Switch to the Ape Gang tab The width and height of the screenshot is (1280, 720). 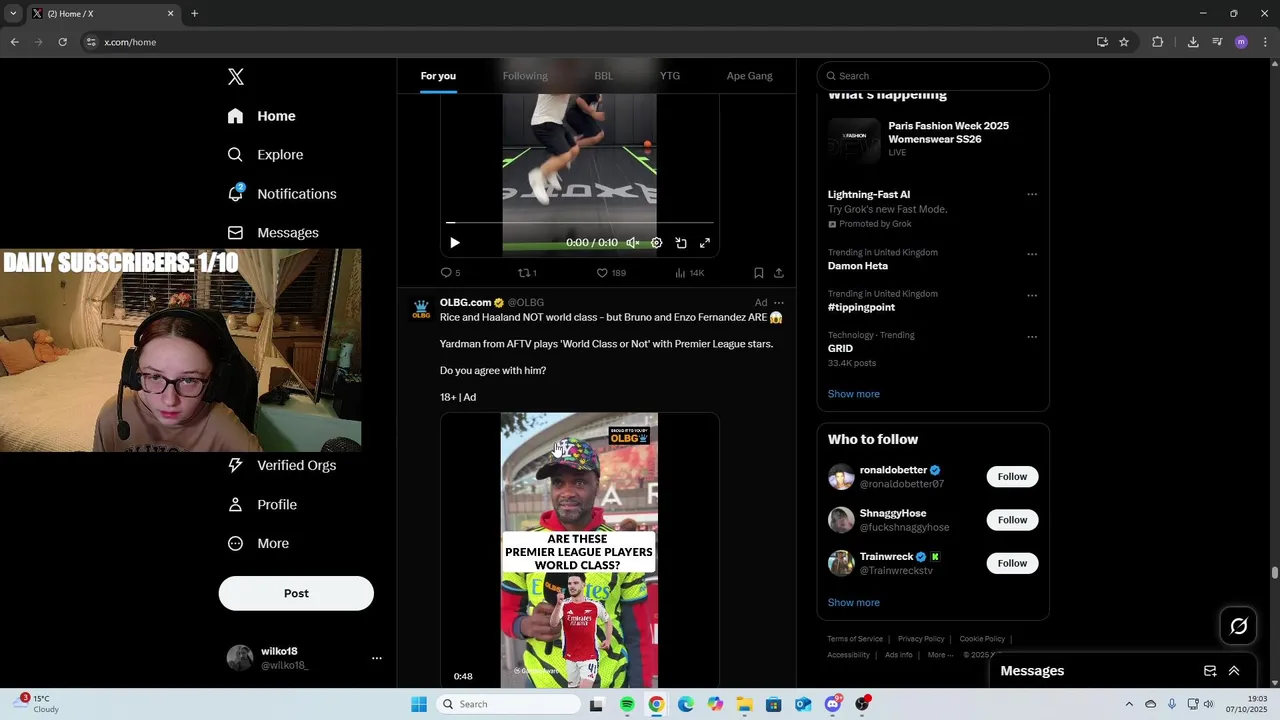tap(749, 76)
